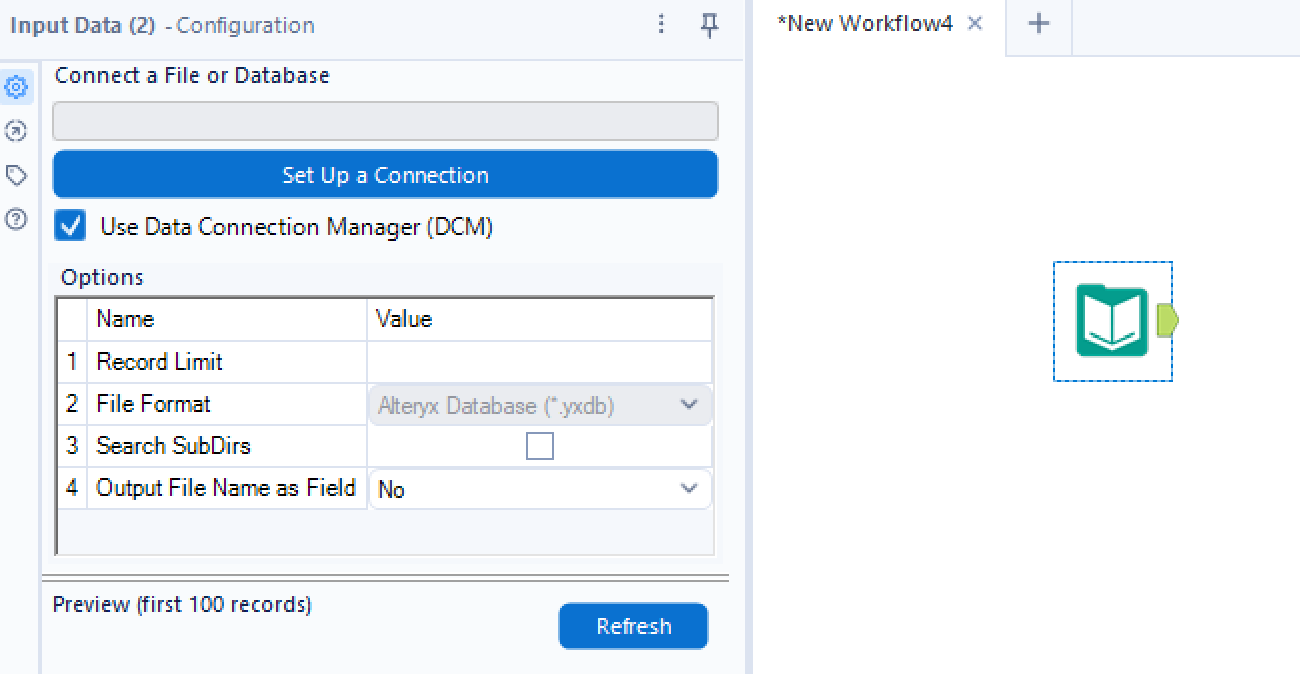Click the Input Data (2) panel title
The height and width of the screenshot is (674, 1300).
pyautogui.click(x=83, y=26)
